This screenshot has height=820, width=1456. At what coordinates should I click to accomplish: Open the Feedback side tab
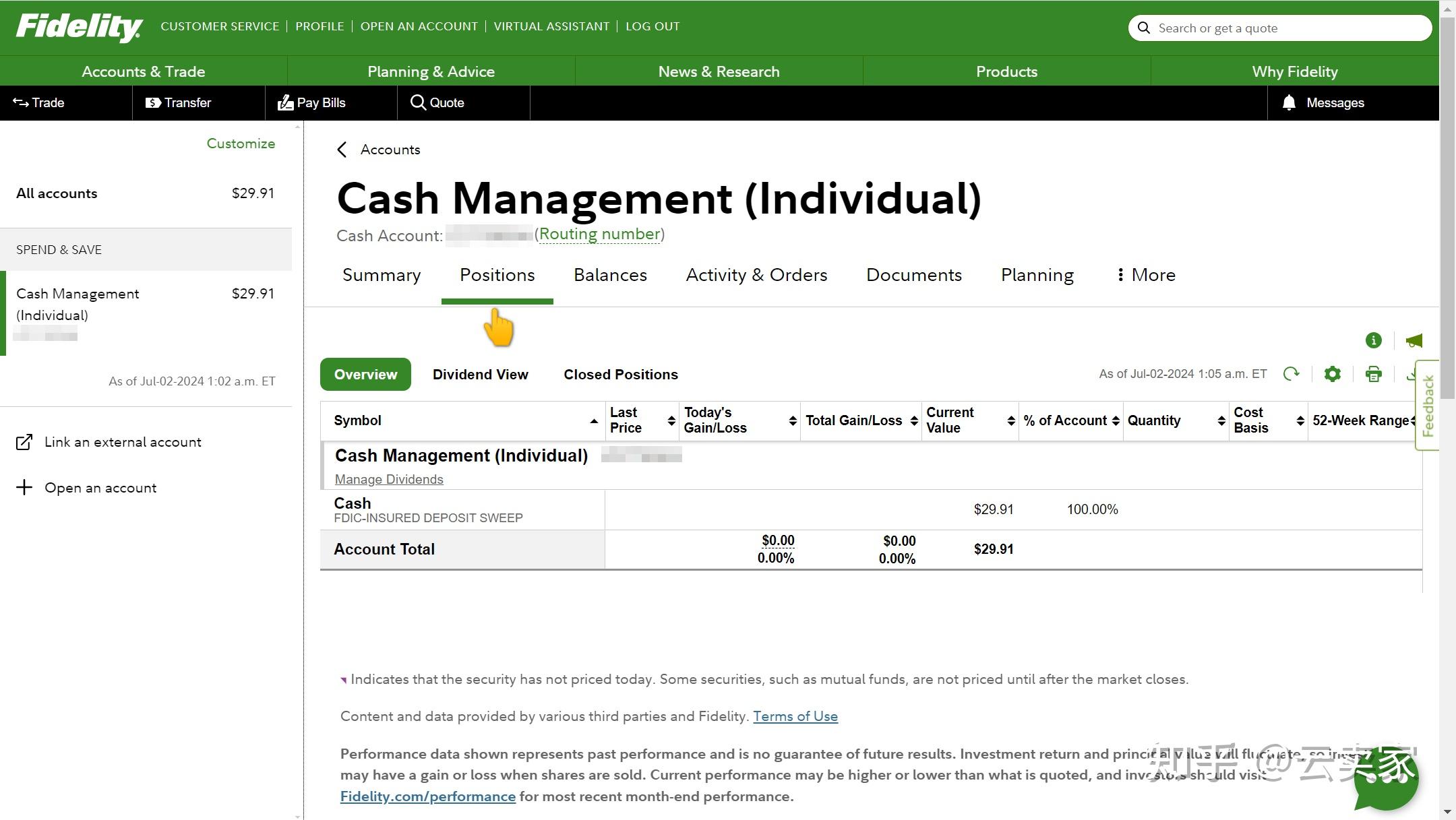click(x=1427, y=405)
